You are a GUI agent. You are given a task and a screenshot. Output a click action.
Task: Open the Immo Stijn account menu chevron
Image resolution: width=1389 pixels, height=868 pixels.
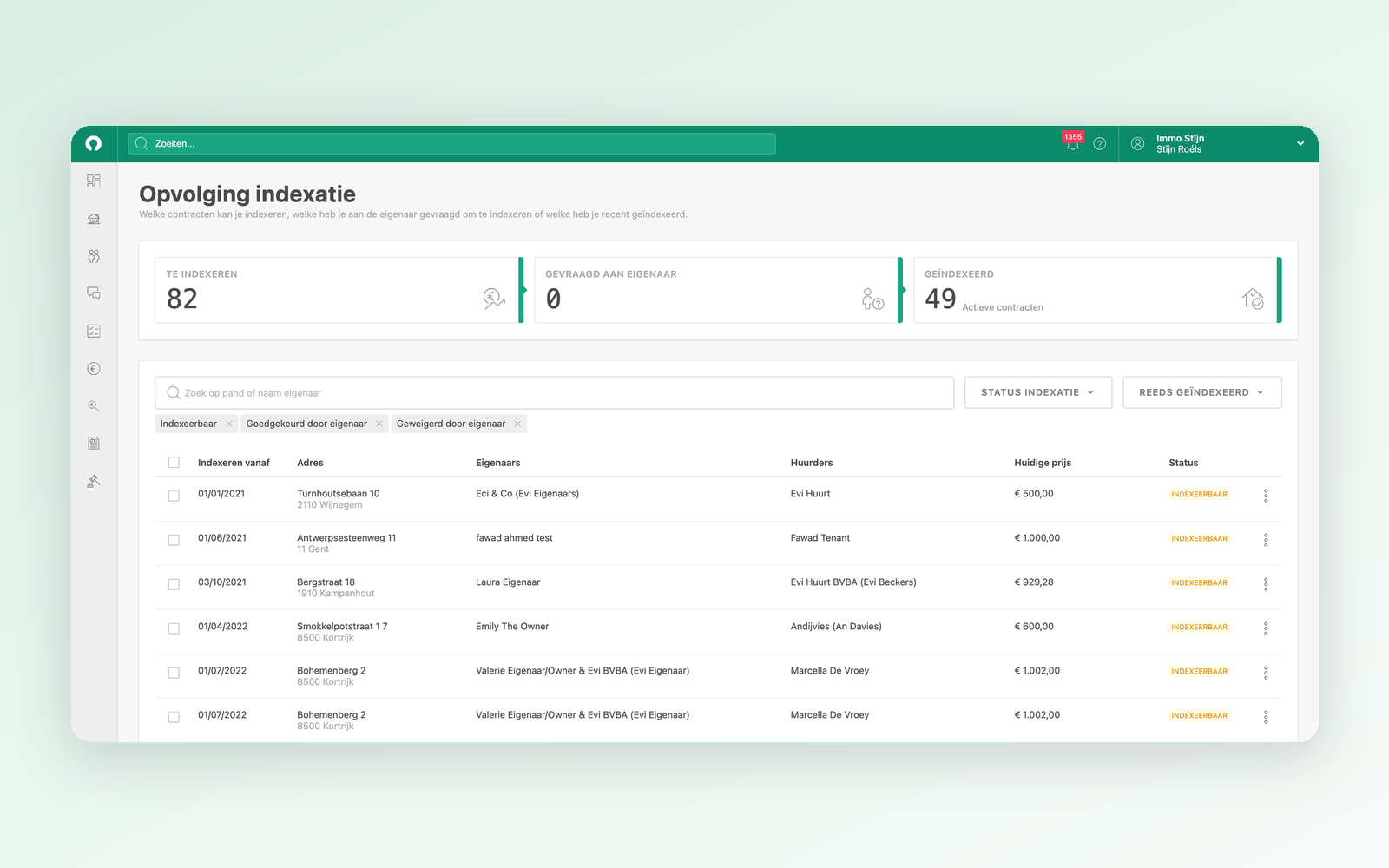(x=1300, y=144)
